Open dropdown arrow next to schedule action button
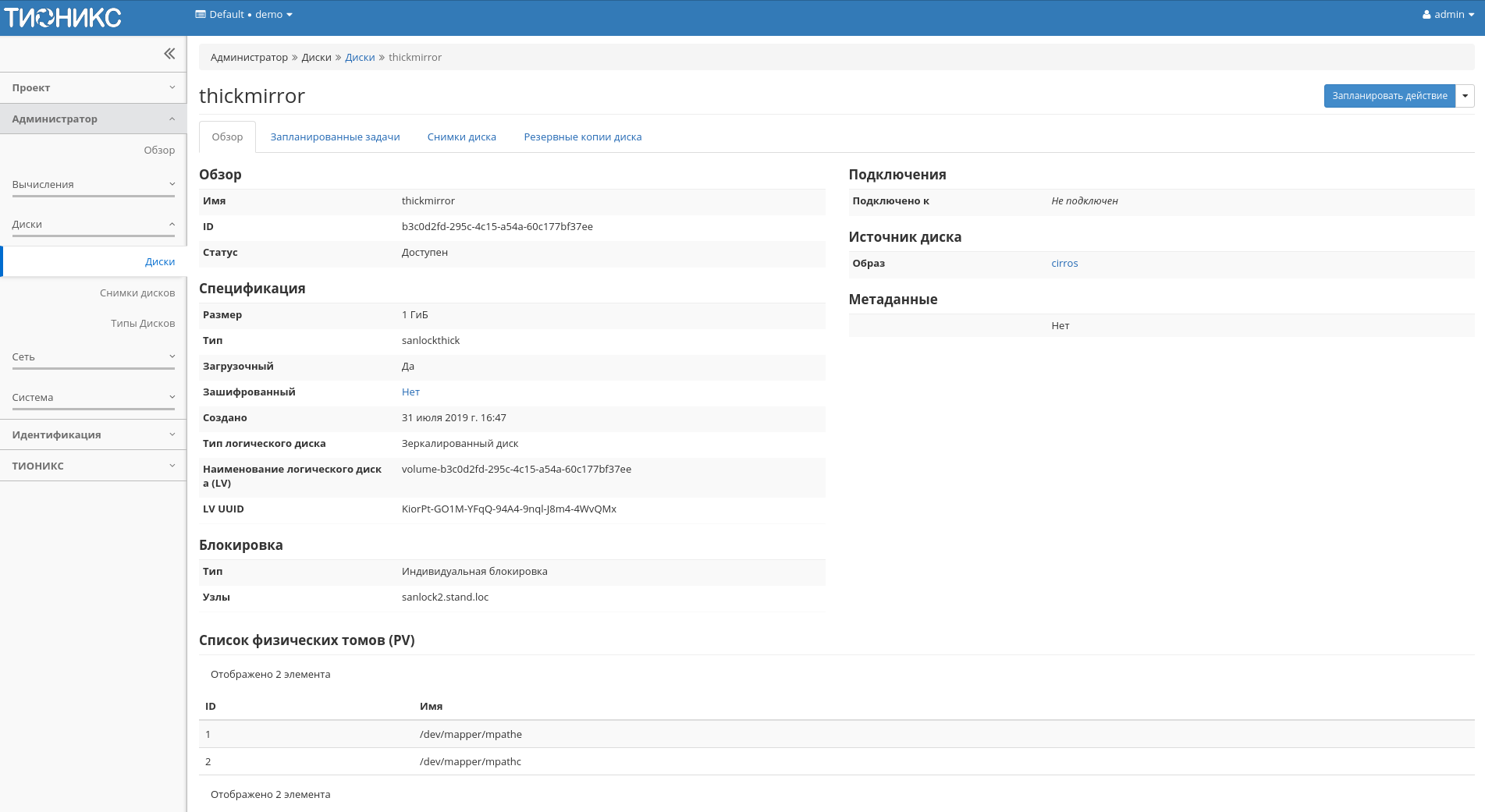The image size is (1485, 812). tap(1465, 96)
